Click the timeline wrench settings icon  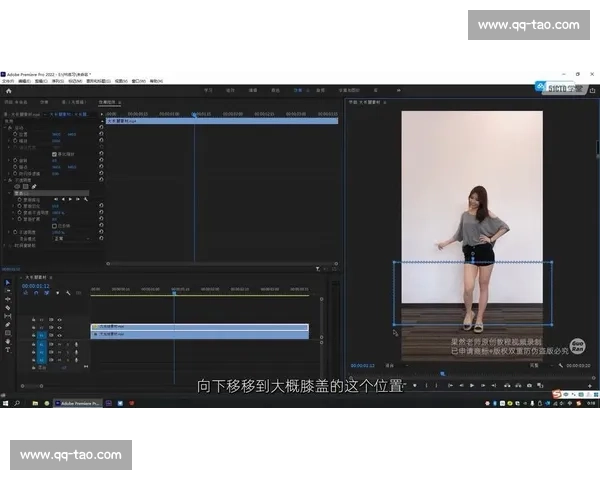coord(68,293)
